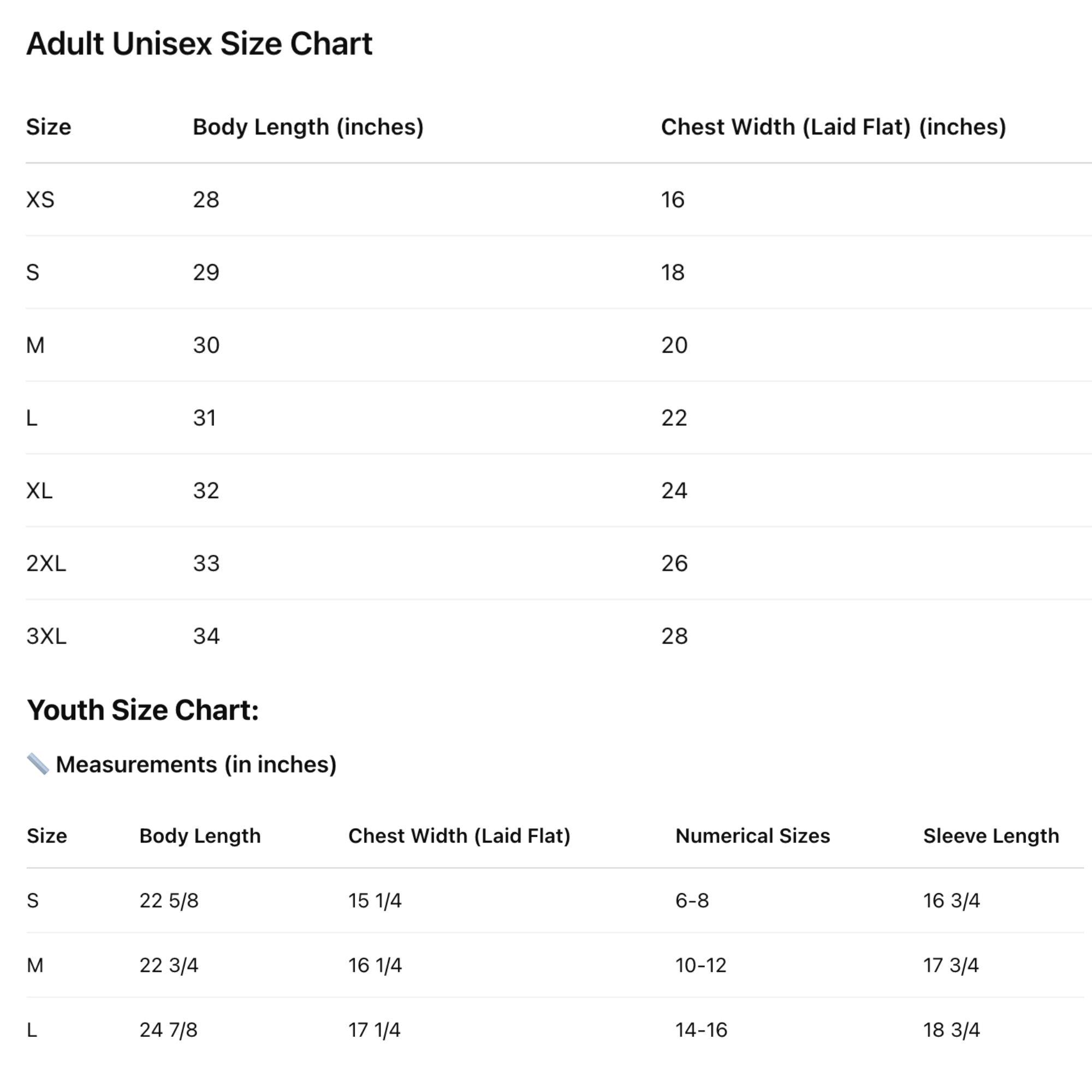Click the Youth Size Chart heading
This screenshot has width=1092, height=1092.
[x=143, y=710]
